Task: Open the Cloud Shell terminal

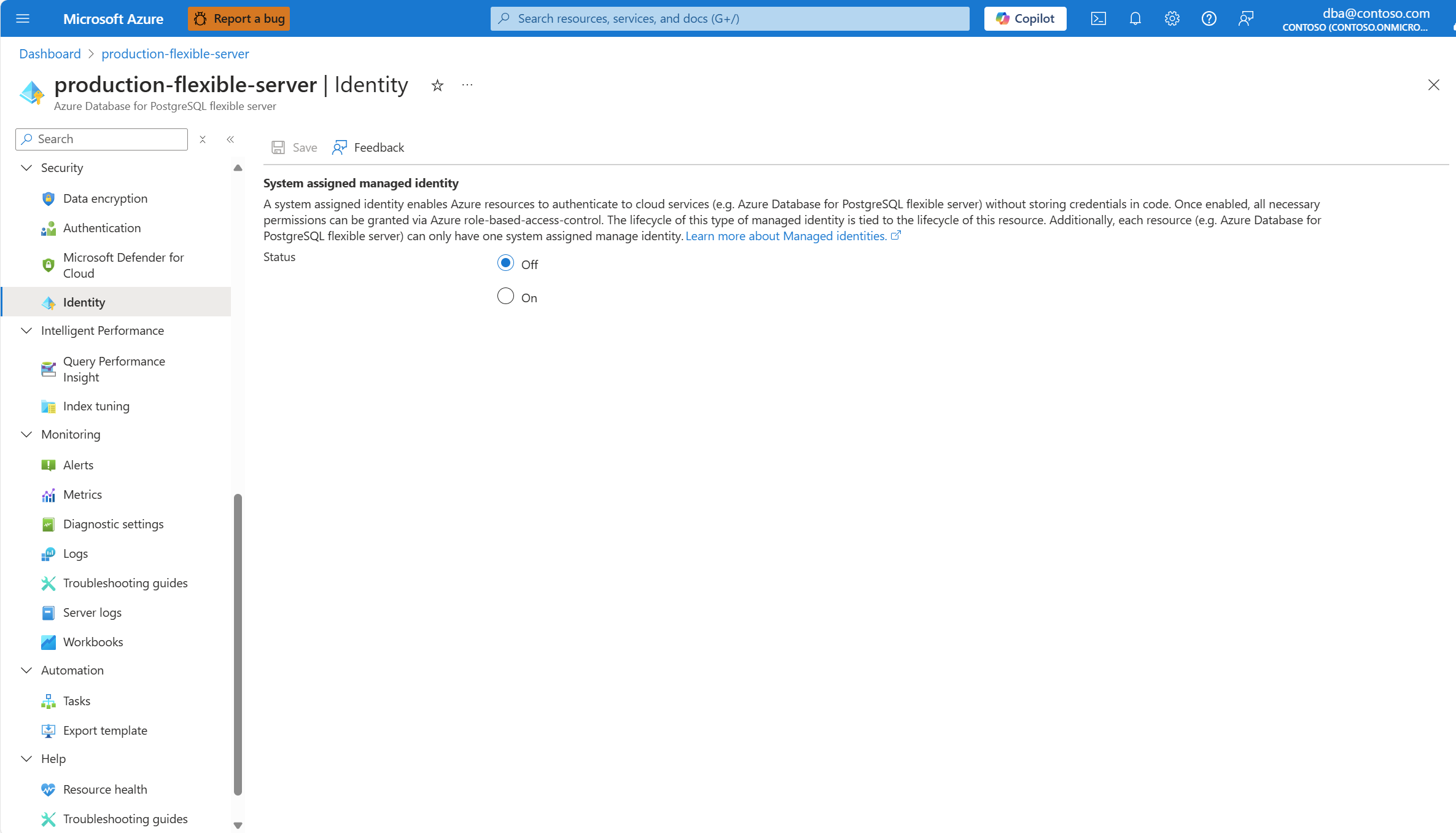Action: [x=1098, y=18]
